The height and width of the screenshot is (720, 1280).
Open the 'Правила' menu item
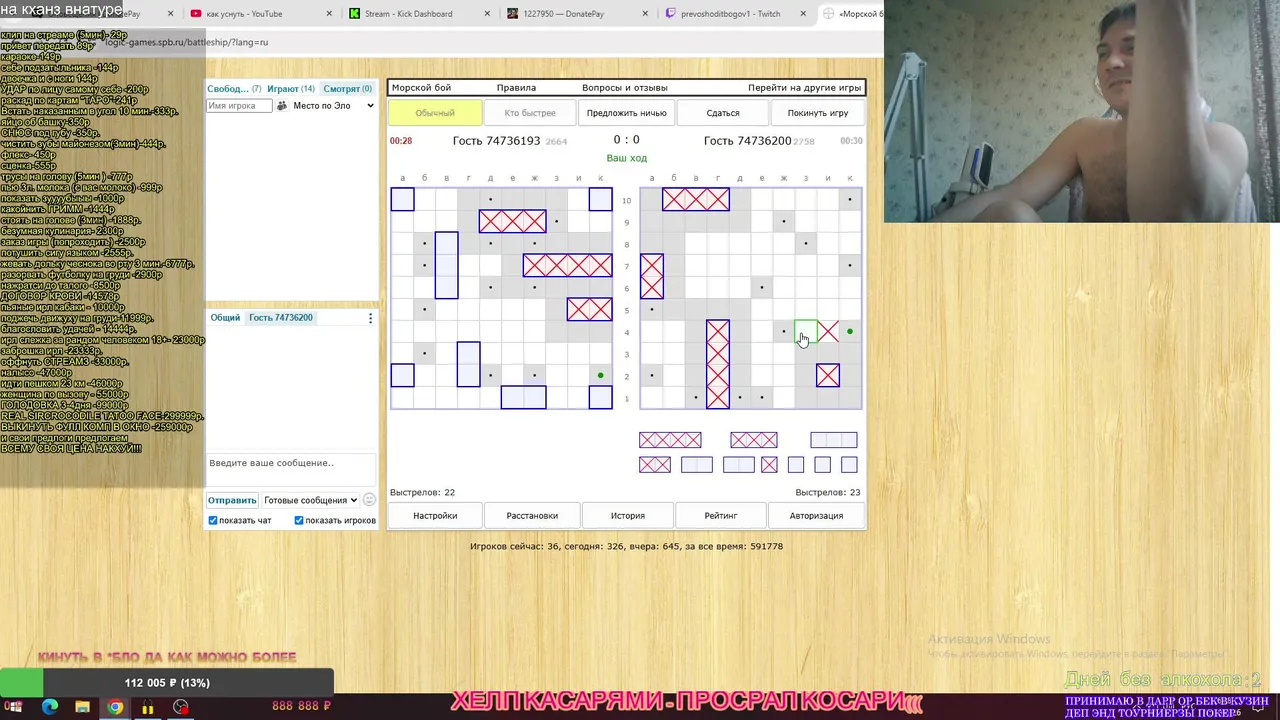[516, 88]
